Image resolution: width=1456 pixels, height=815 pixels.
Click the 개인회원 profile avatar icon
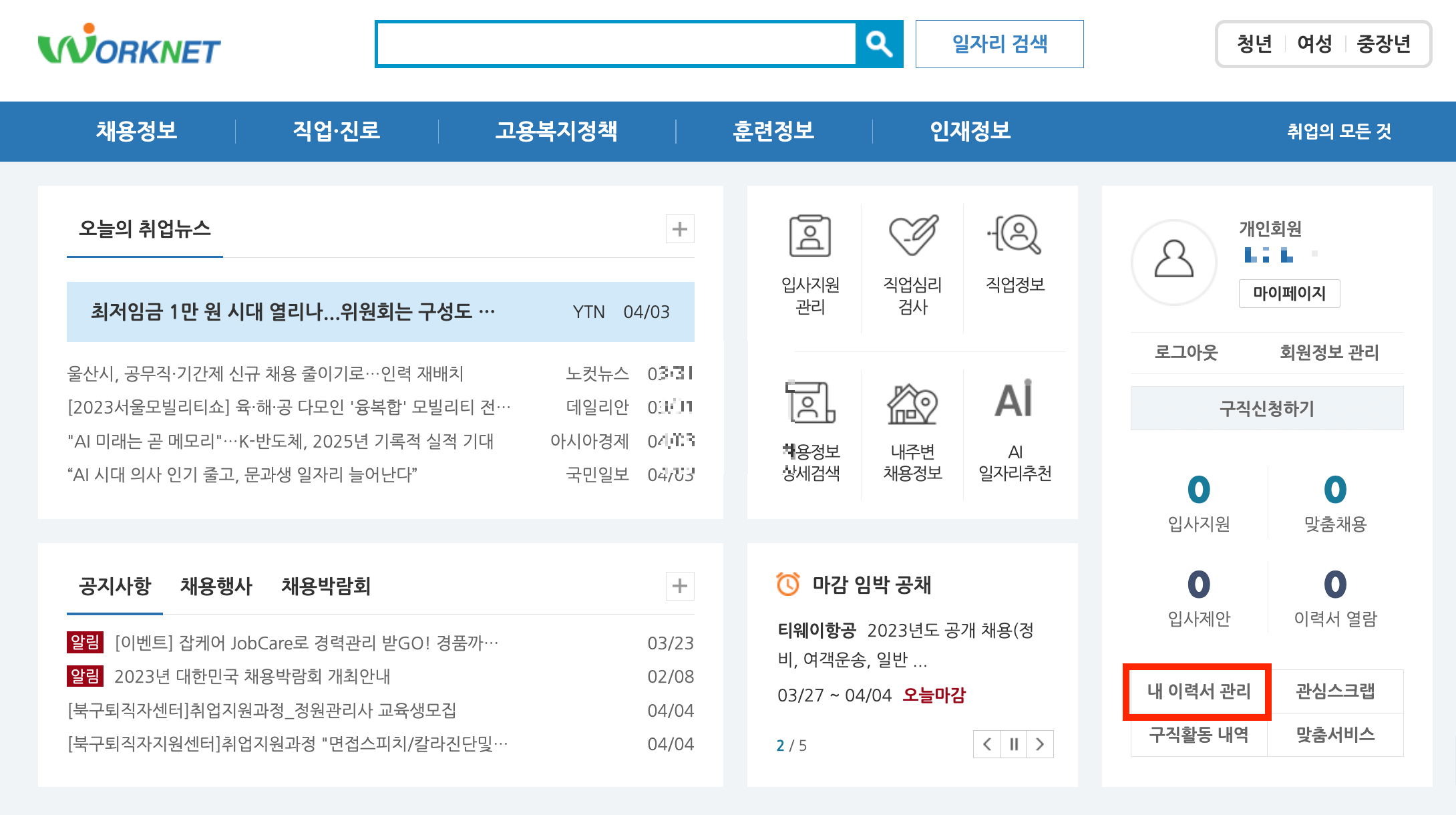(1173, 263)
